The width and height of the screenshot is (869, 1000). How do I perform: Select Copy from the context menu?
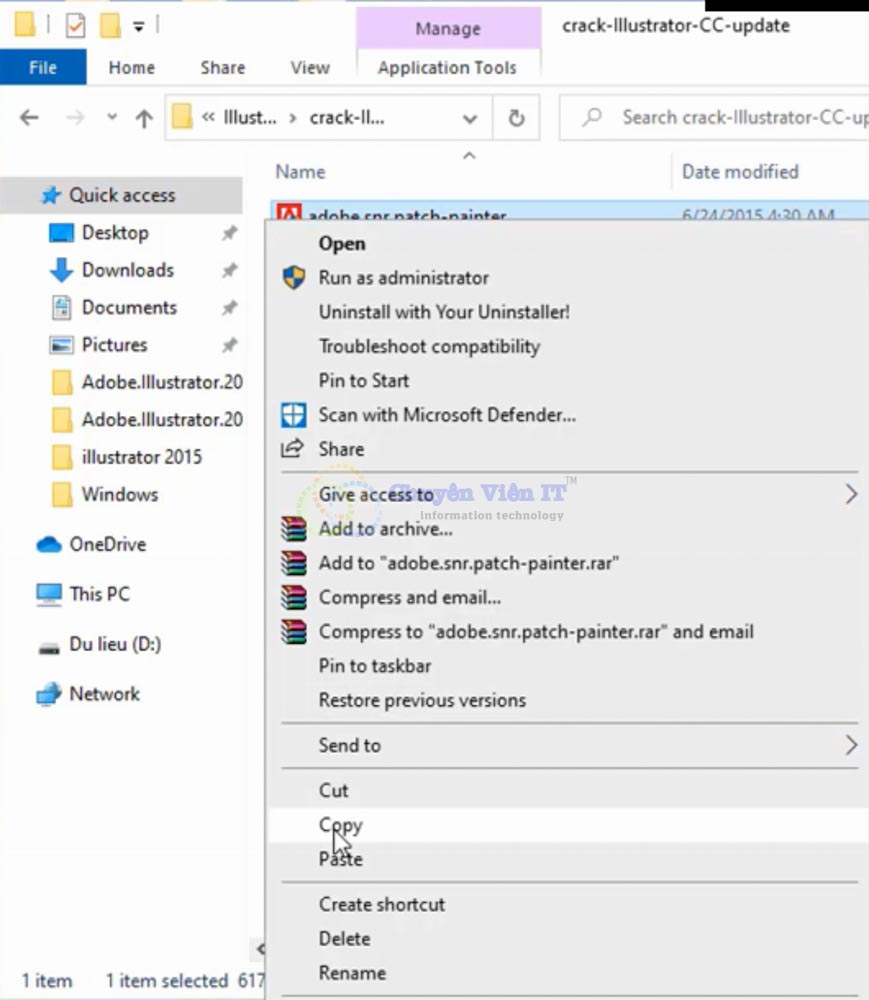coord(341,825)
